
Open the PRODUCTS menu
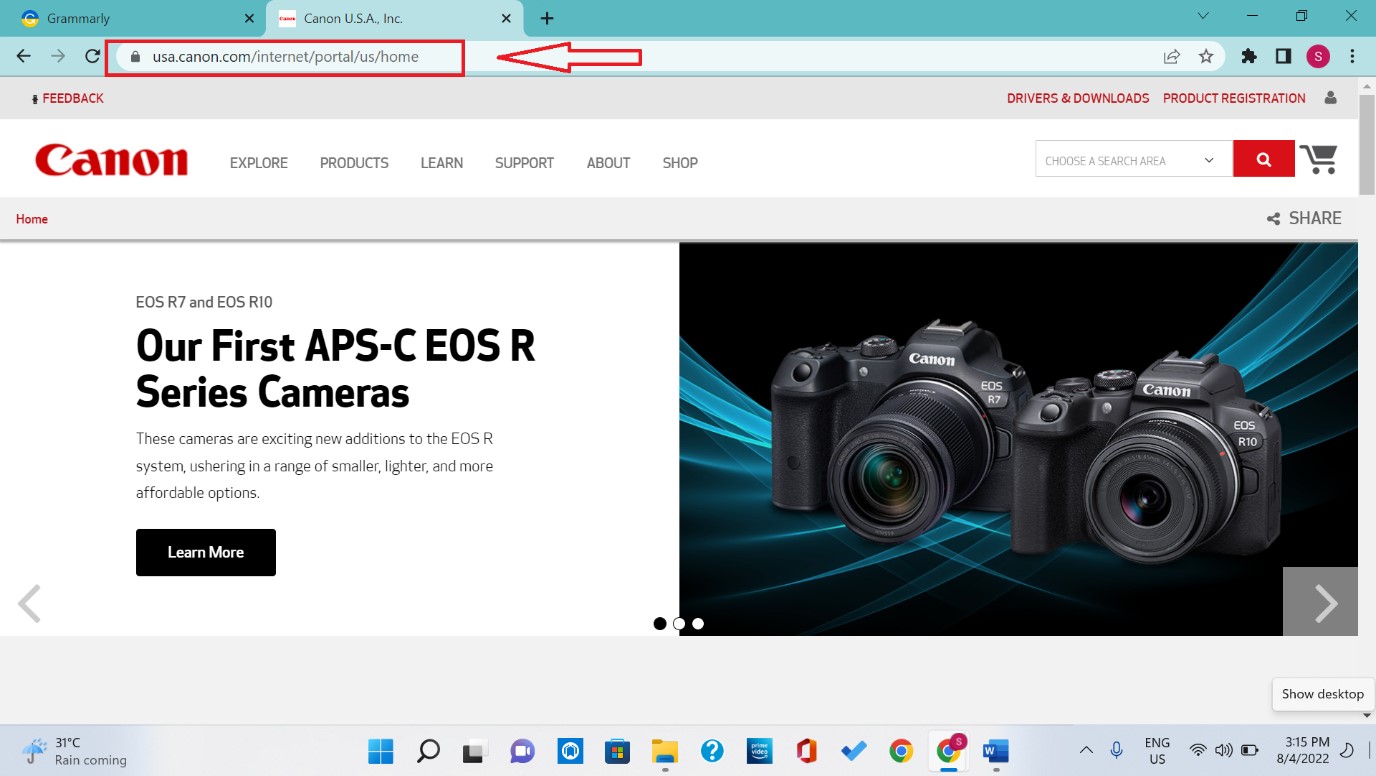click(x=354, y=163)
